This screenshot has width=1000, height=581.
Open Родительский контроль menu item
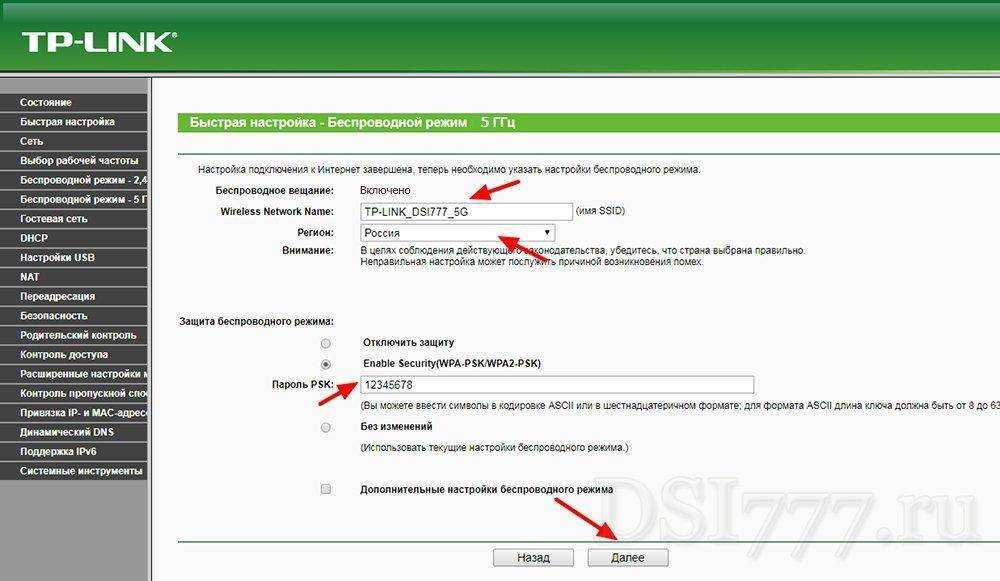pos(78,335)
